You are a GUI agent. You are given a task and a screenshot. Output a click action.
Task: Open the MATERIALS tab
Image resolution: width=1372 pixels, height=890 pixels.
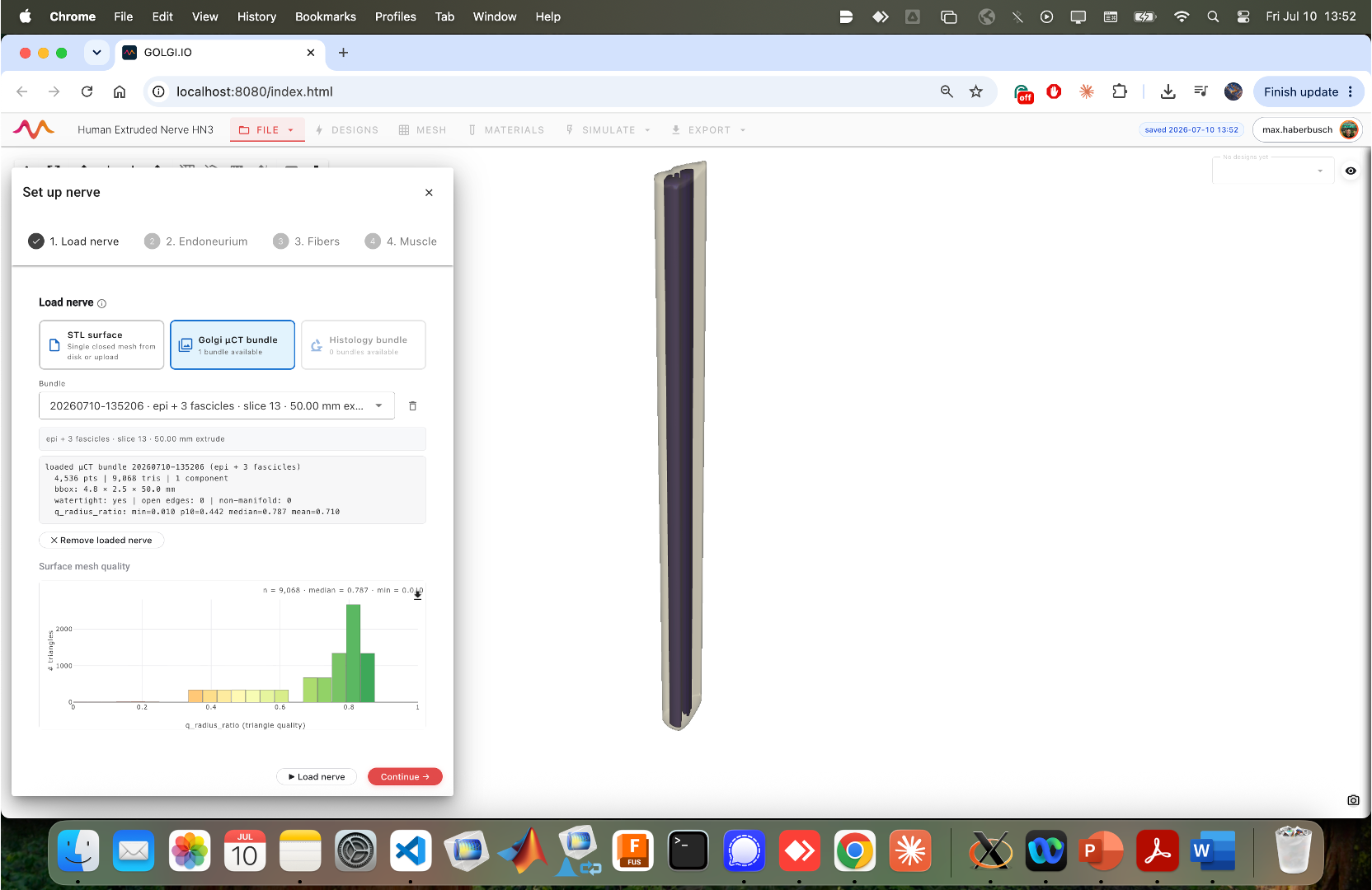coord(506,130)
